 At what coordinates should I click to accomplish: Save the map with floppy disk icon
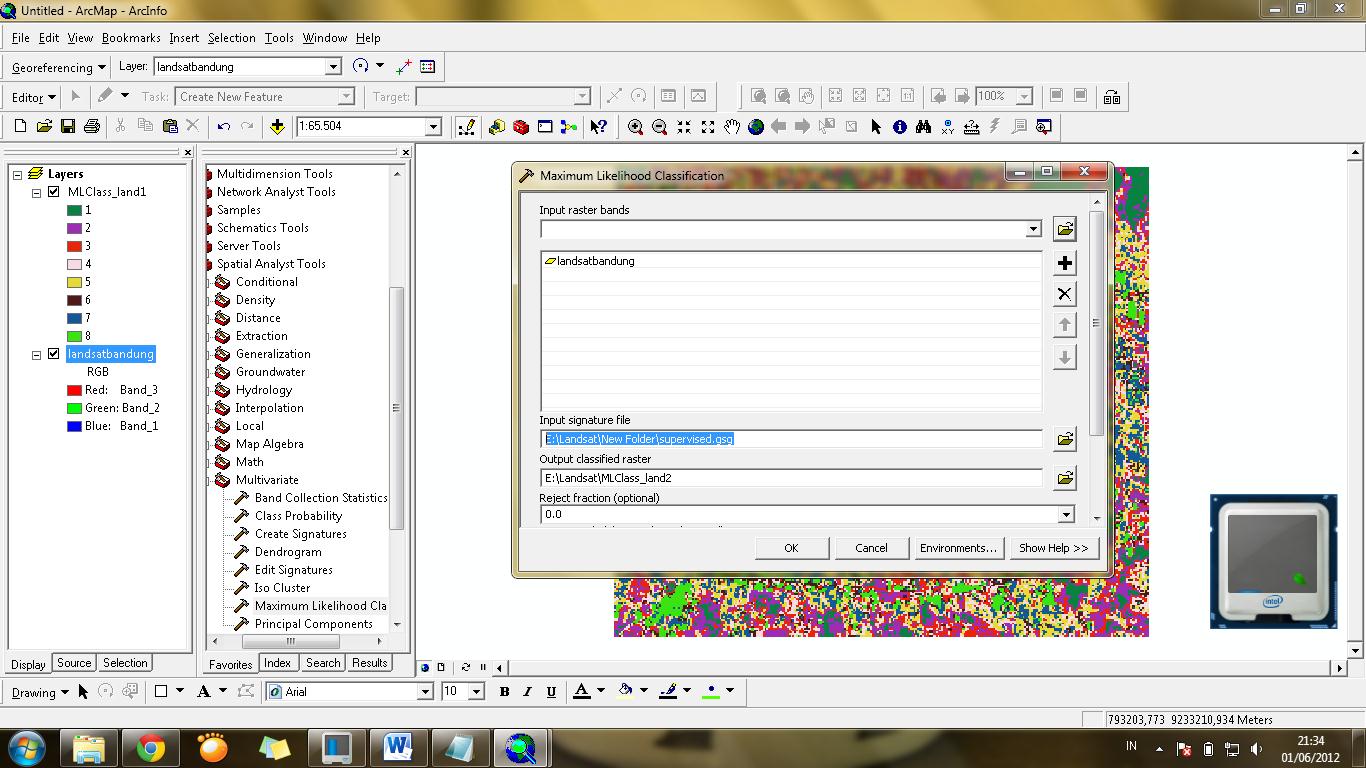click(68, 126)
